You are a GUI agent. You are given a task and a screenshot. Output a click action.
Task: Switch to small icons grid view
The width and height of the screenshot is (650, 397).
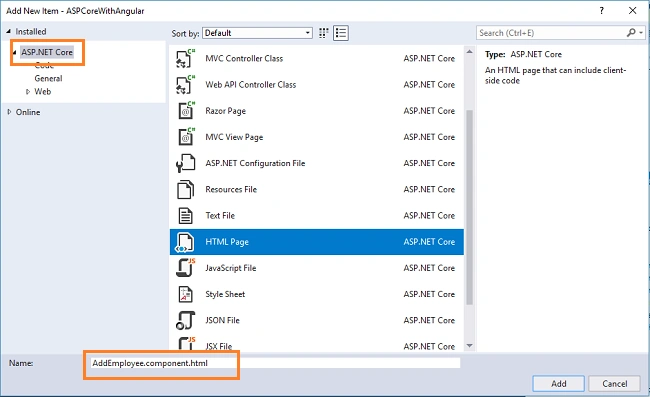coord(324,33)
